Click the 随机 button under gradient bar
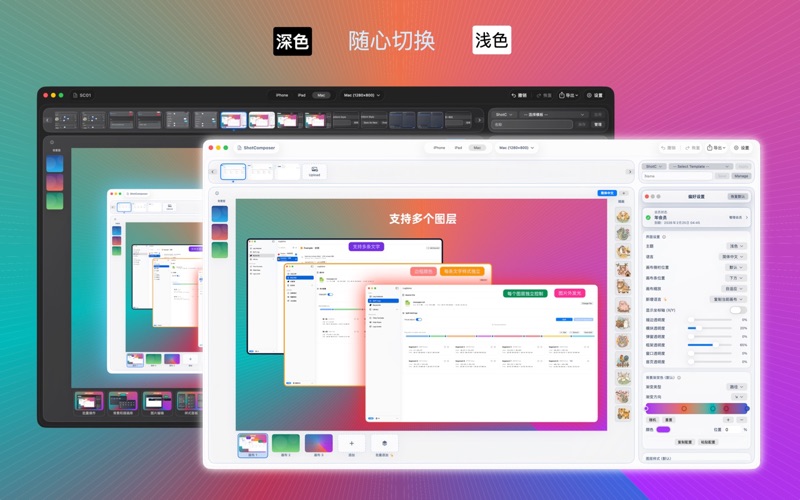Image resolution: width=800 pixels, height=500 pixels. tap(652, 420)
